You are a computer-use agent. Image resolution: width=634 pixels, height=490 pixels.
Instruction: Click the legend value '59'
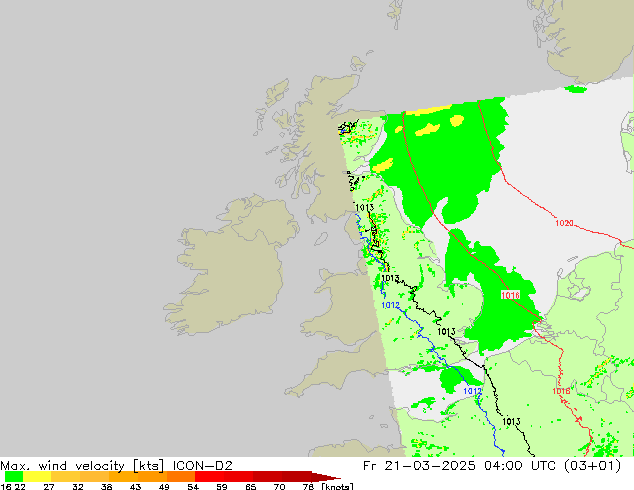[x=222, y=486]
